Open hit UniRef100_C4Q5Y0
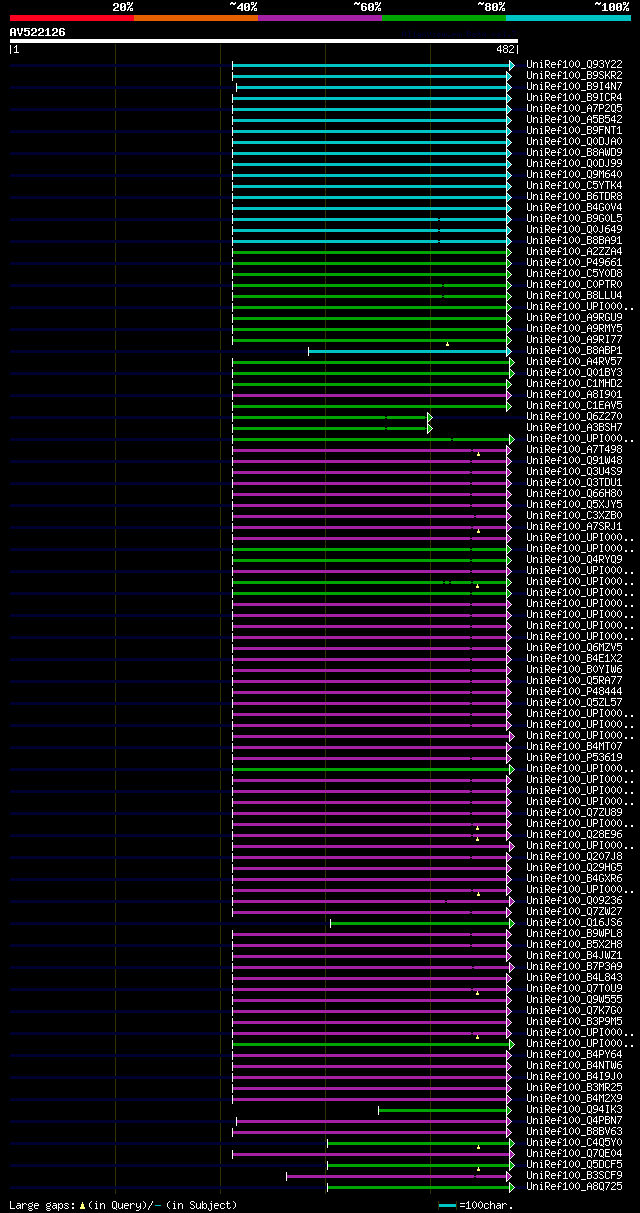 [x=574, y=1142]
